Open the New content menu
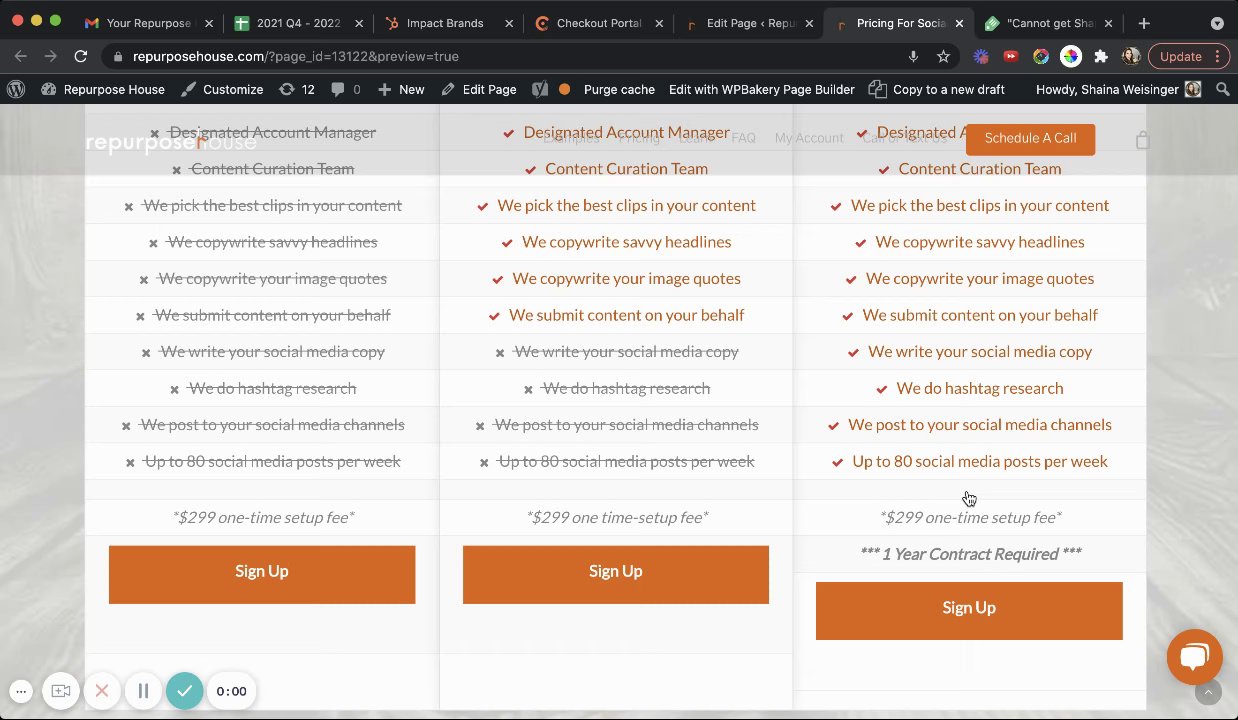 tap(401, 89)
